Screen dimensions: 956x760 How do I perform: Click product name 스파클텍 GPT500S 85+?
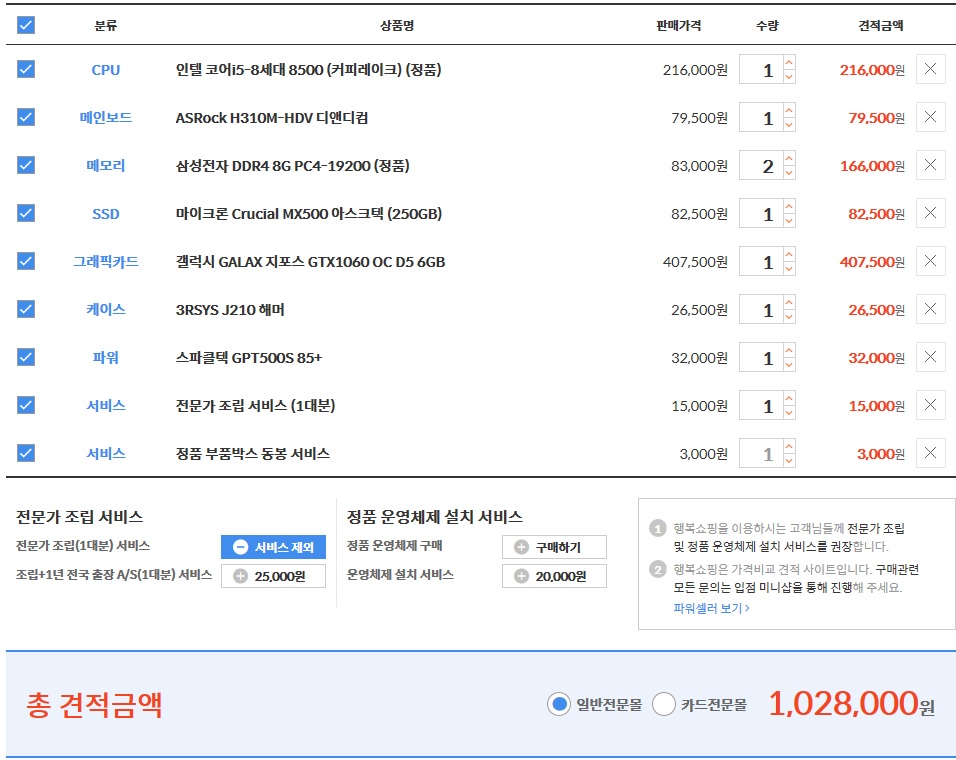click(249, 357)
